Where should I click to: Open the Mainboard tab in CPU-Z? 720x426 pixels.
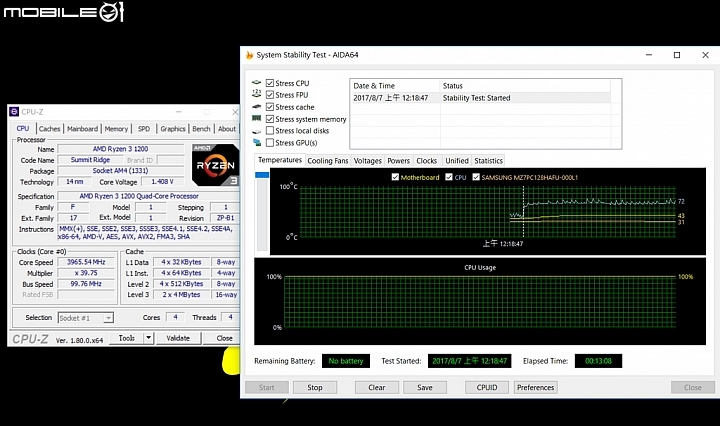click(83, 129)
